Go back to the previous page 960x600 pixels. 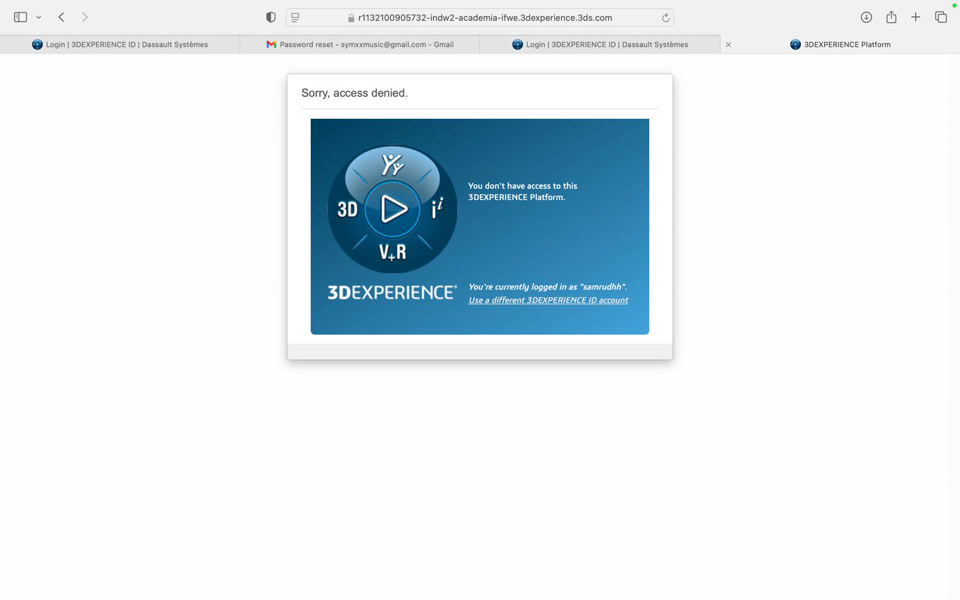[x=61, y=17]
